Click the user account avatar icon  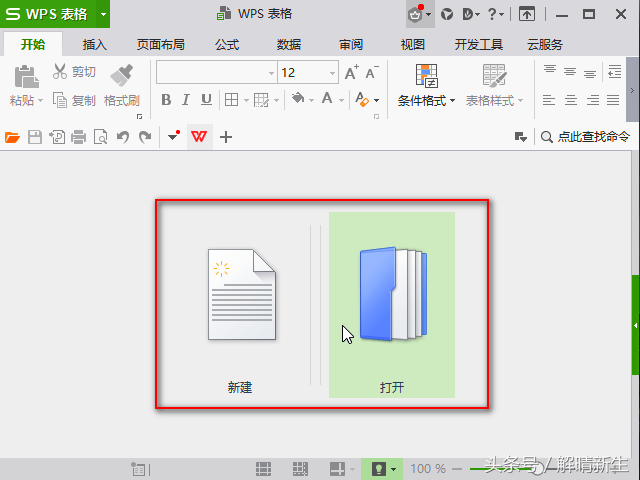tap(415, 15)
